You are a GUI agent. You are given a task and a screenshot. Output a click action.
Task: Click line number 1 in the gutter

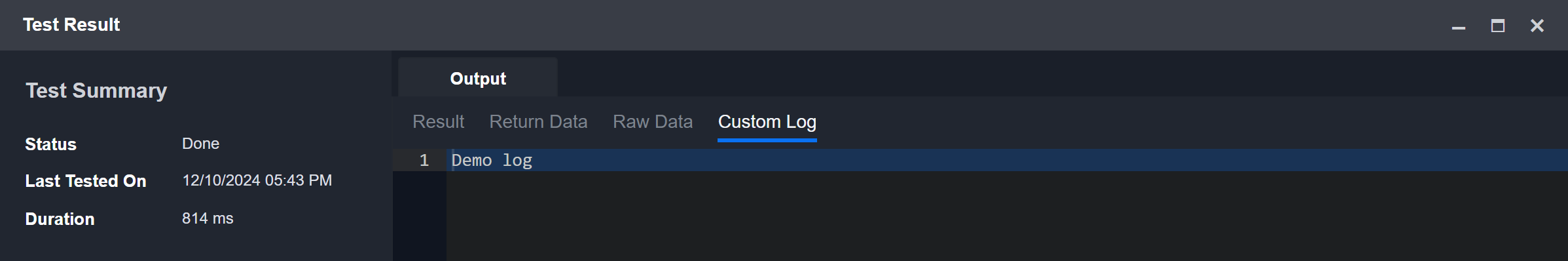[x=424, y=160]
